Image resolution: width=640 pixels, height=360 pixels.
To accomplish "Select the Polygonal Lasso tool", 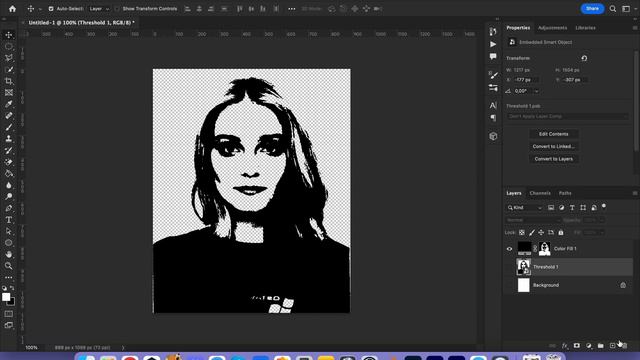I will coord(9,58).
